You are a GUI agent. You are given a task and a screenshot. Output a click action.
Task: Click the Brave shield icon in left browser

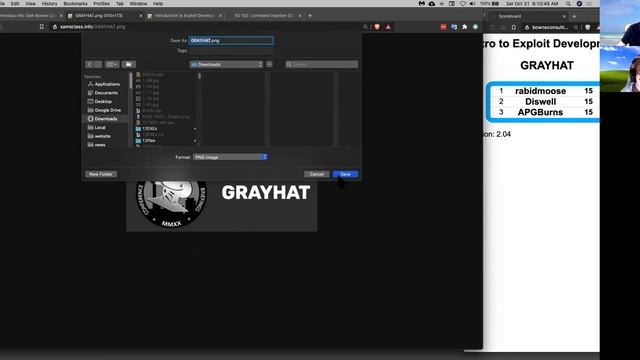[x=377, y=27]
